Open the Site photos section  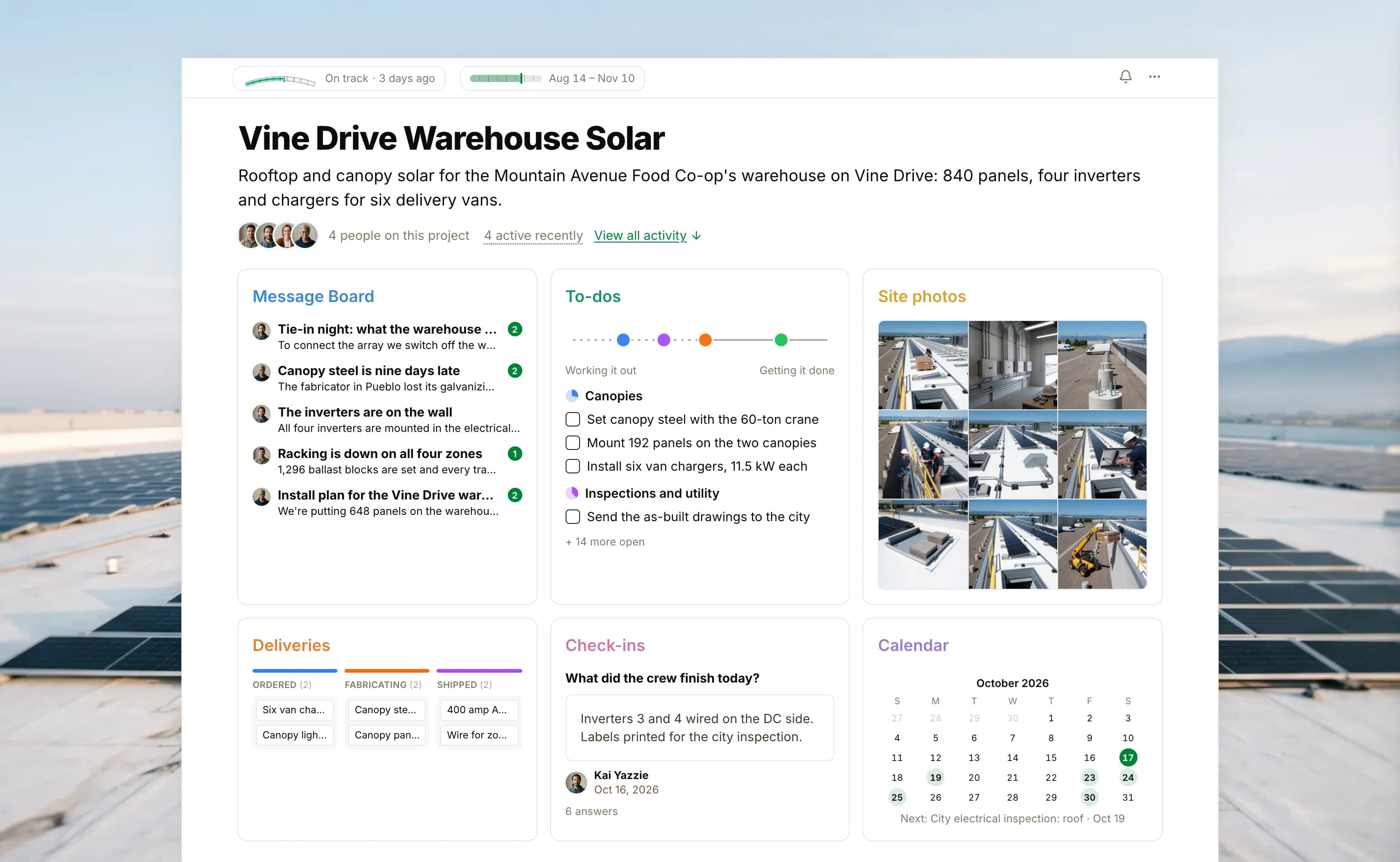click(x=921, y=297)
